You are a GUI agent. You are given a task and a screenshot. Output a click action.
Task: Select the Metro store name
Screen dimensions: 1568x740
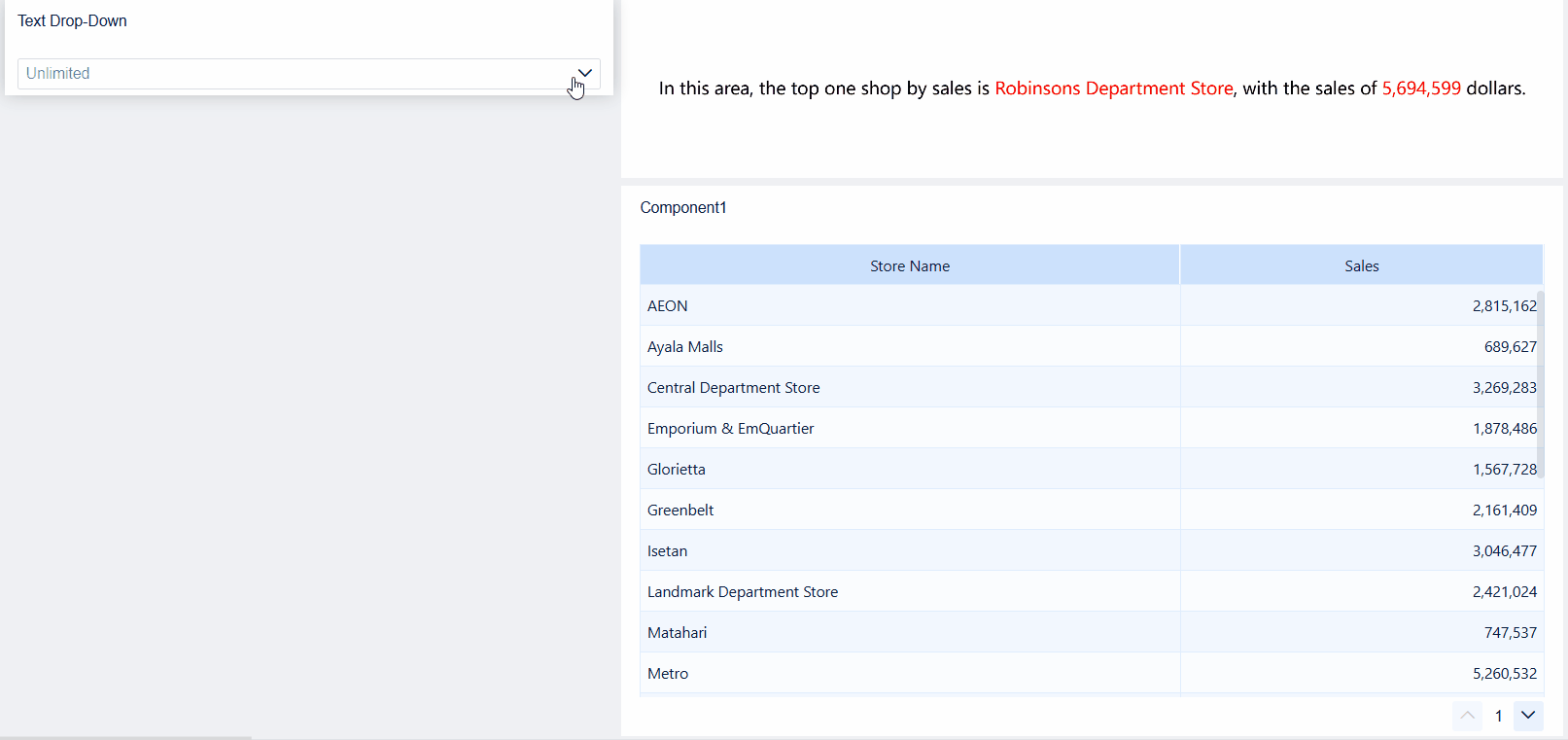(x=668, y=674)
